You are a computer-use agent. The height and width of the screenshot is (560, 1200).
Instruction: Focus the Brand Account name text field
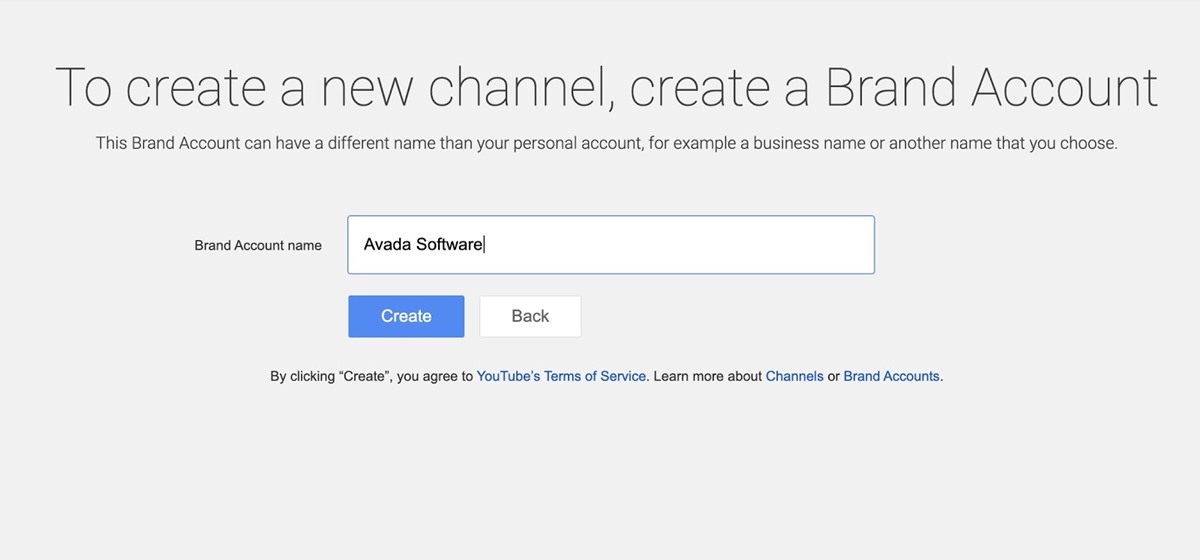[610, 245]
